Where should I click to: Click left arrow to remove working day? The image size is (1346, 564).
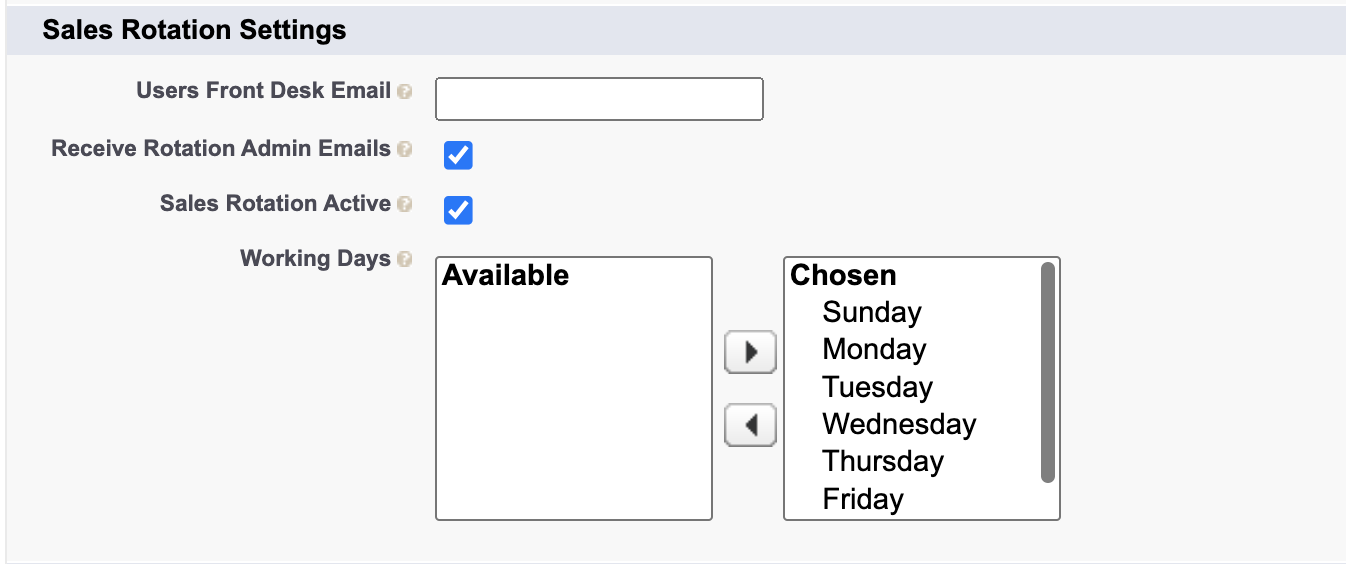(x=750, y=426)
